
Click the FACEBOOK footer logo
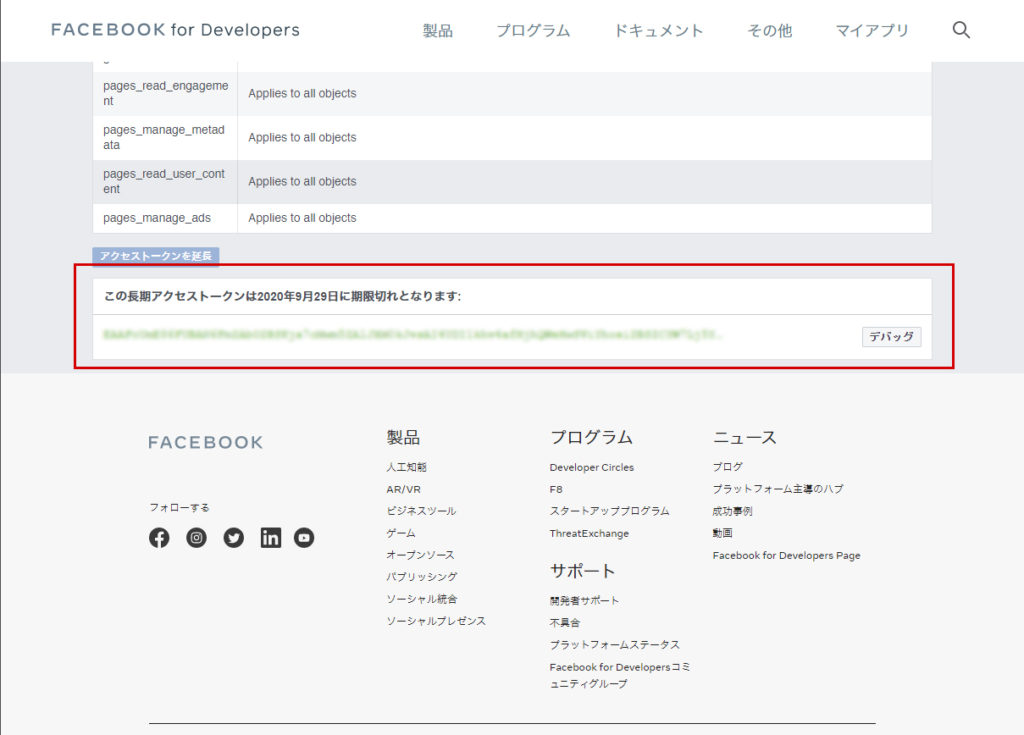pos(205,442)
